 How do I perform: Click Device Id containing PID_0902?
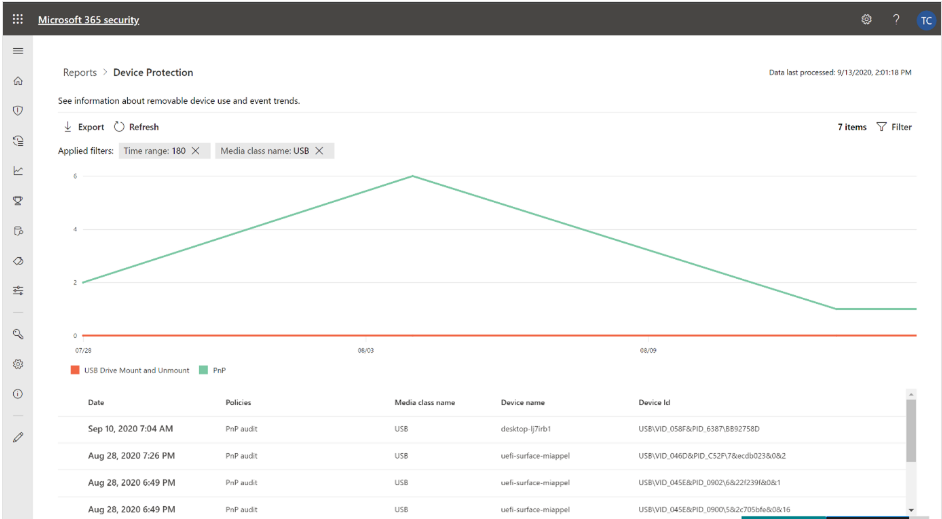pyautogui.click(x=710, y=482)
